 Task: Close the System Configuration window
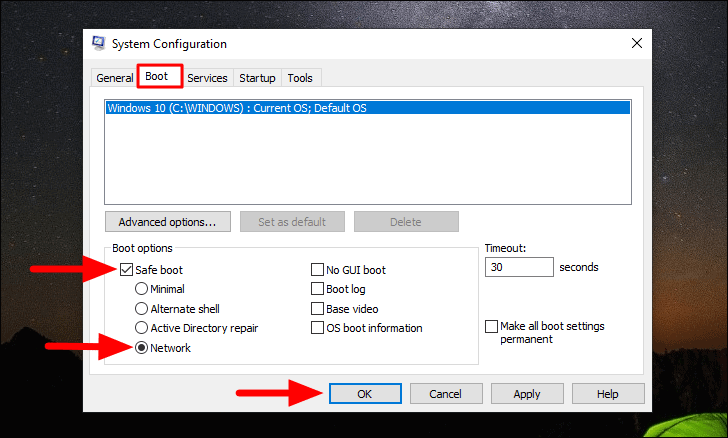pyautogui.click(x=637, y=43)
